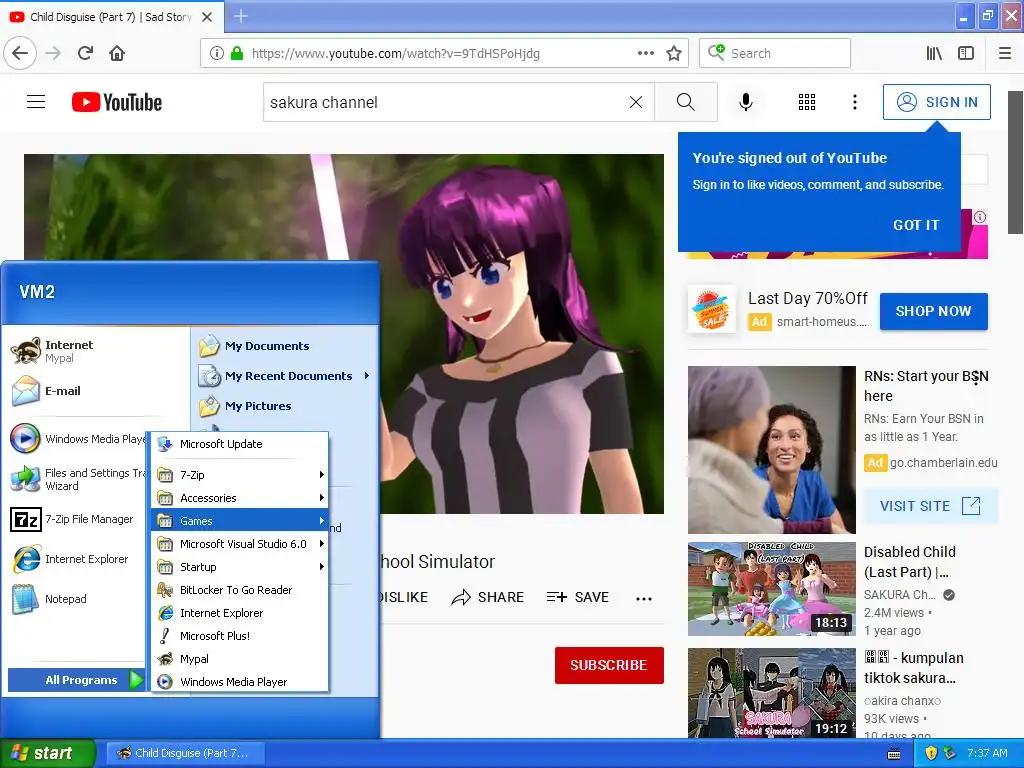
Task: Open the RNs BSN ad thumbnail
Action: 771,449
